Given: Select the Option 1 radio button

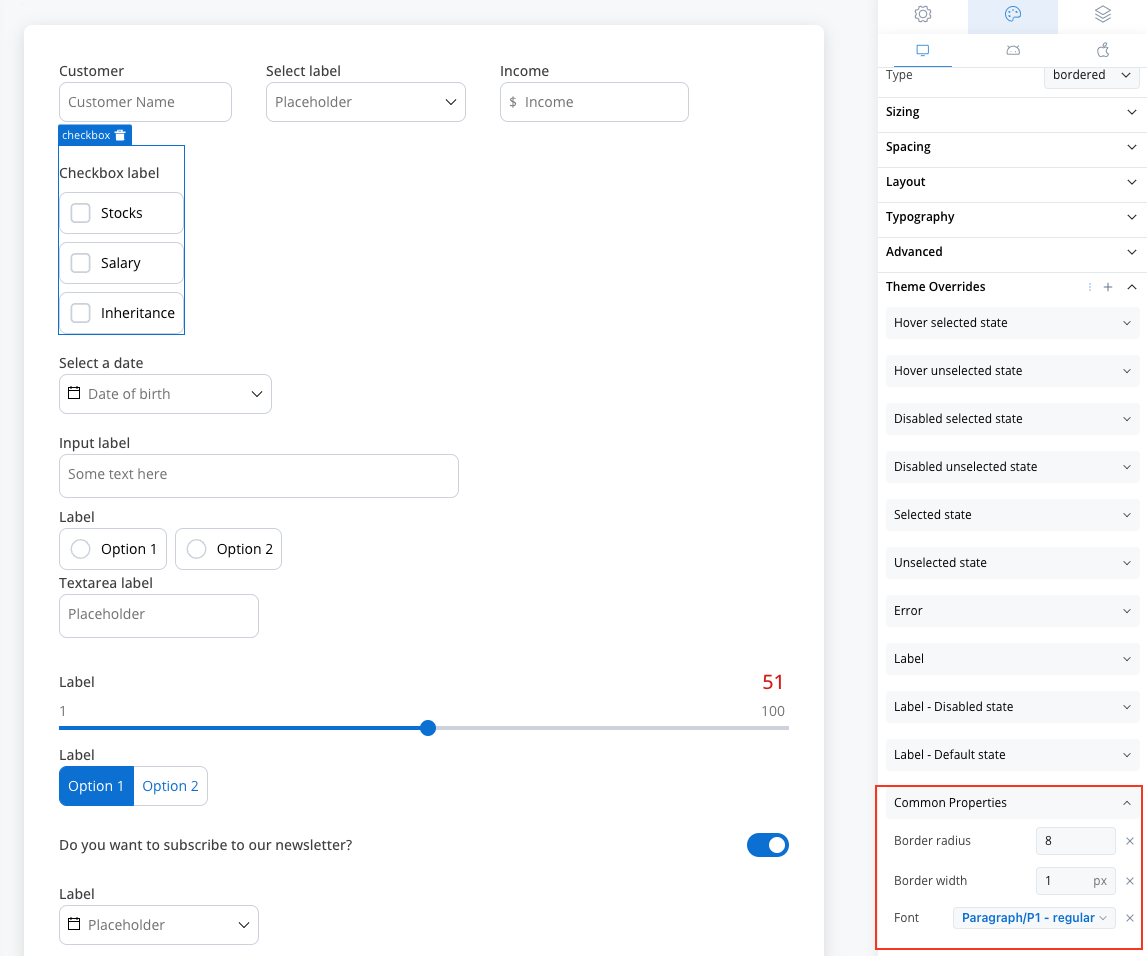Looking at the screenshot, I should 80,549.
